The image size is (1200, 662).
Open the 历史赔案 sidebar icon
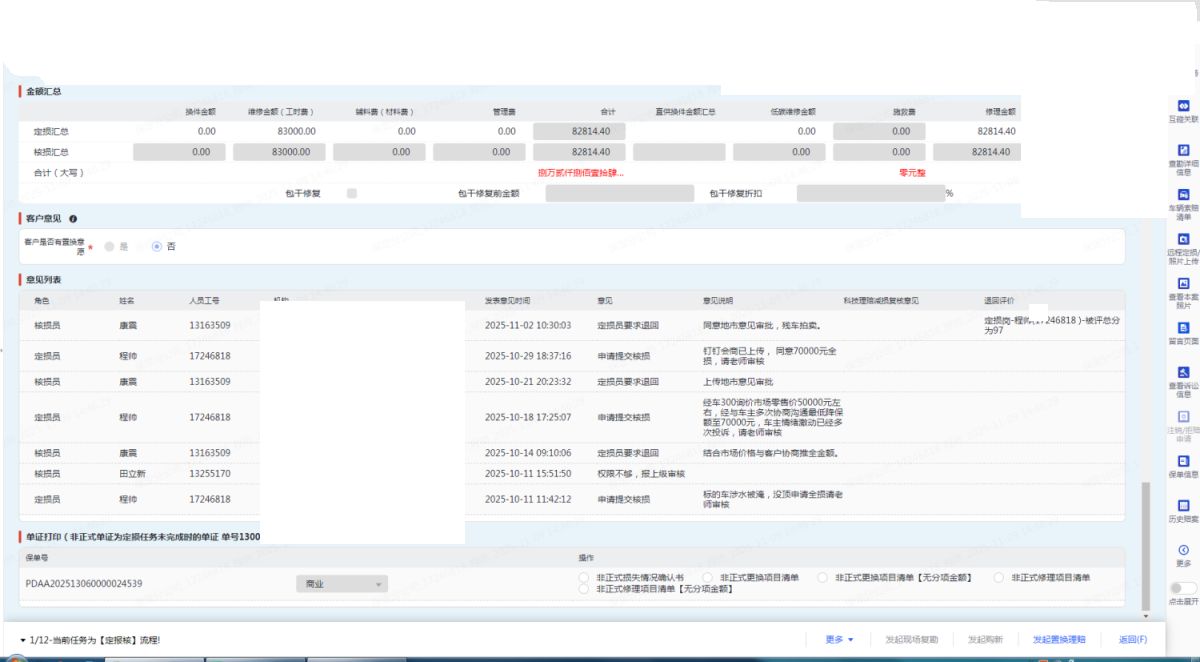[x=1183, y=506]
